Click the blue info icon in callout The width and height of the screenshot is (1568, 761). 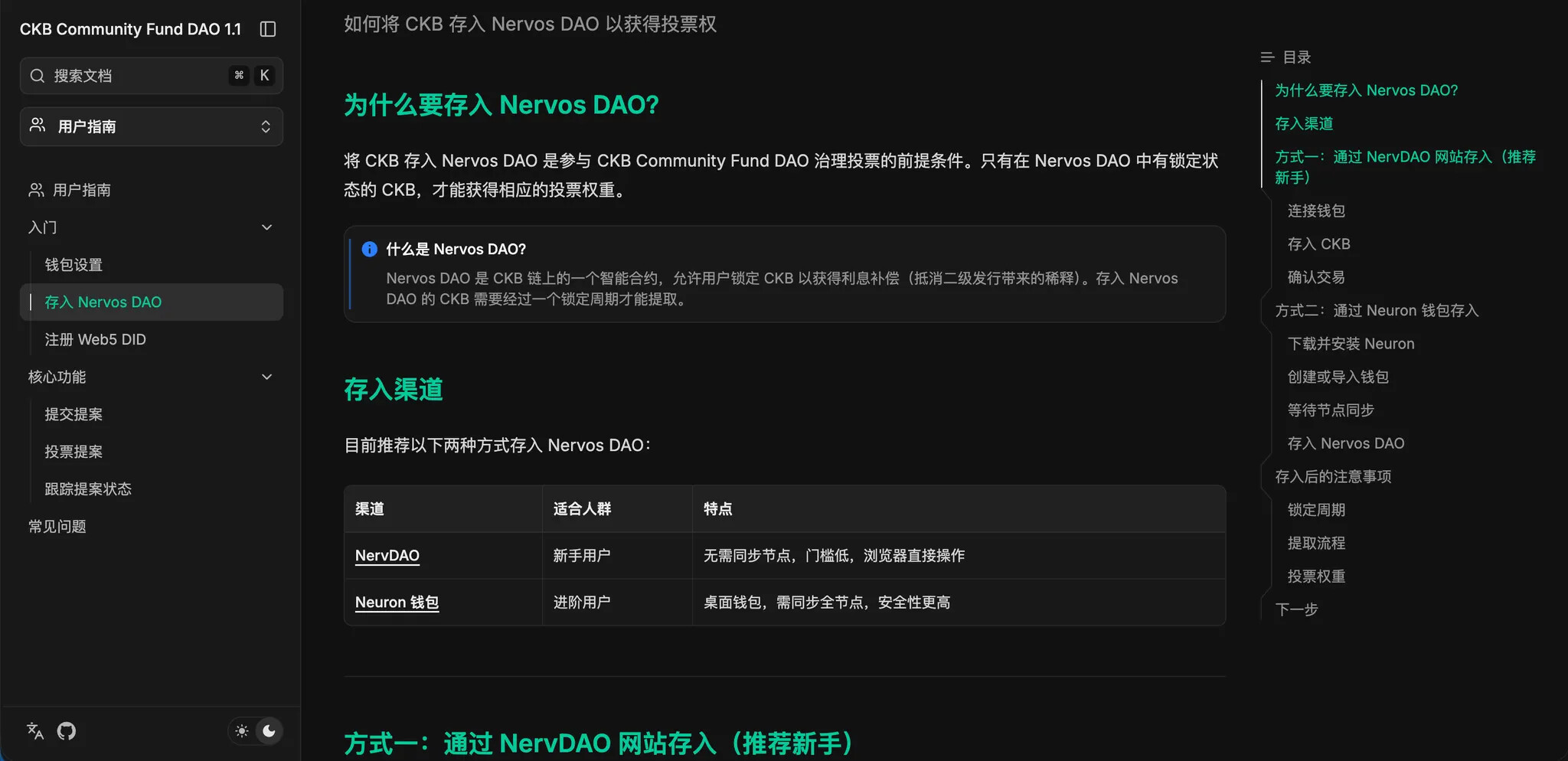[369, 249]
